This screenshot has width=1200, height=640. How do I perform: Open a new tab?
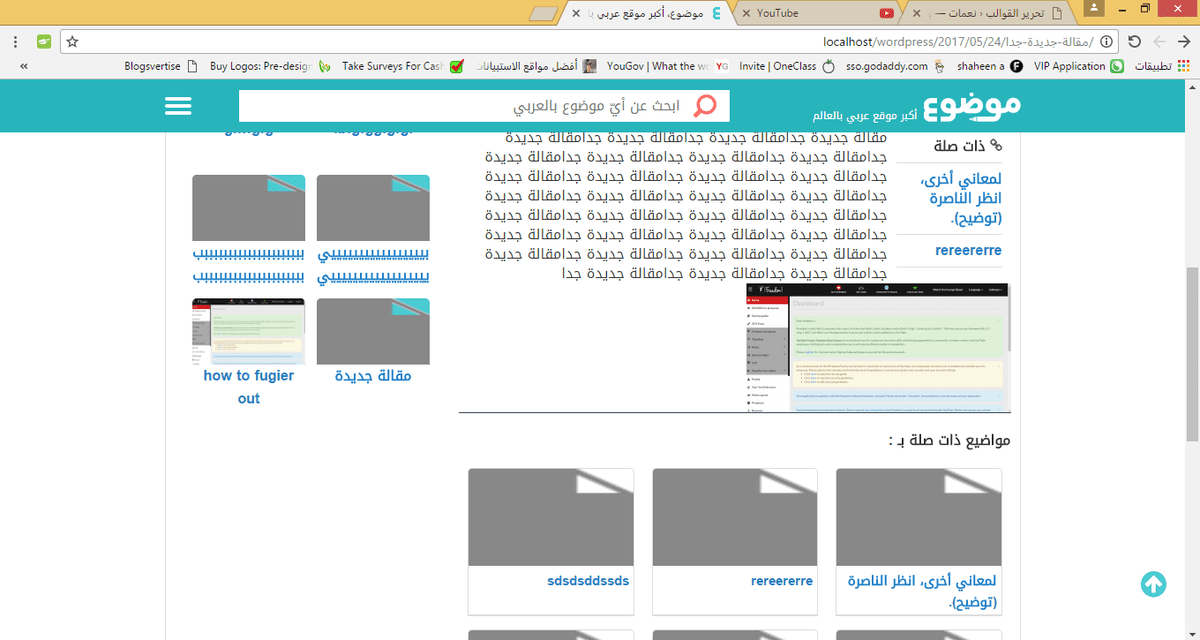(544, 13)
